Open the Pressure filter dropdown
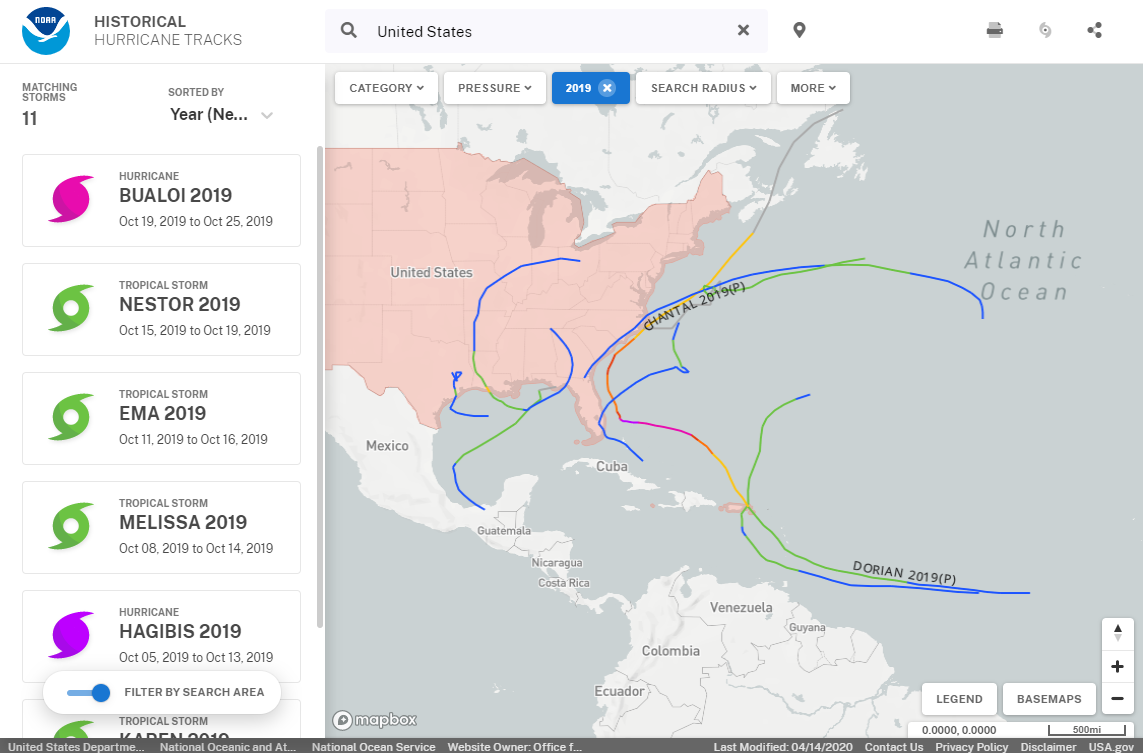 click(495, 88)
